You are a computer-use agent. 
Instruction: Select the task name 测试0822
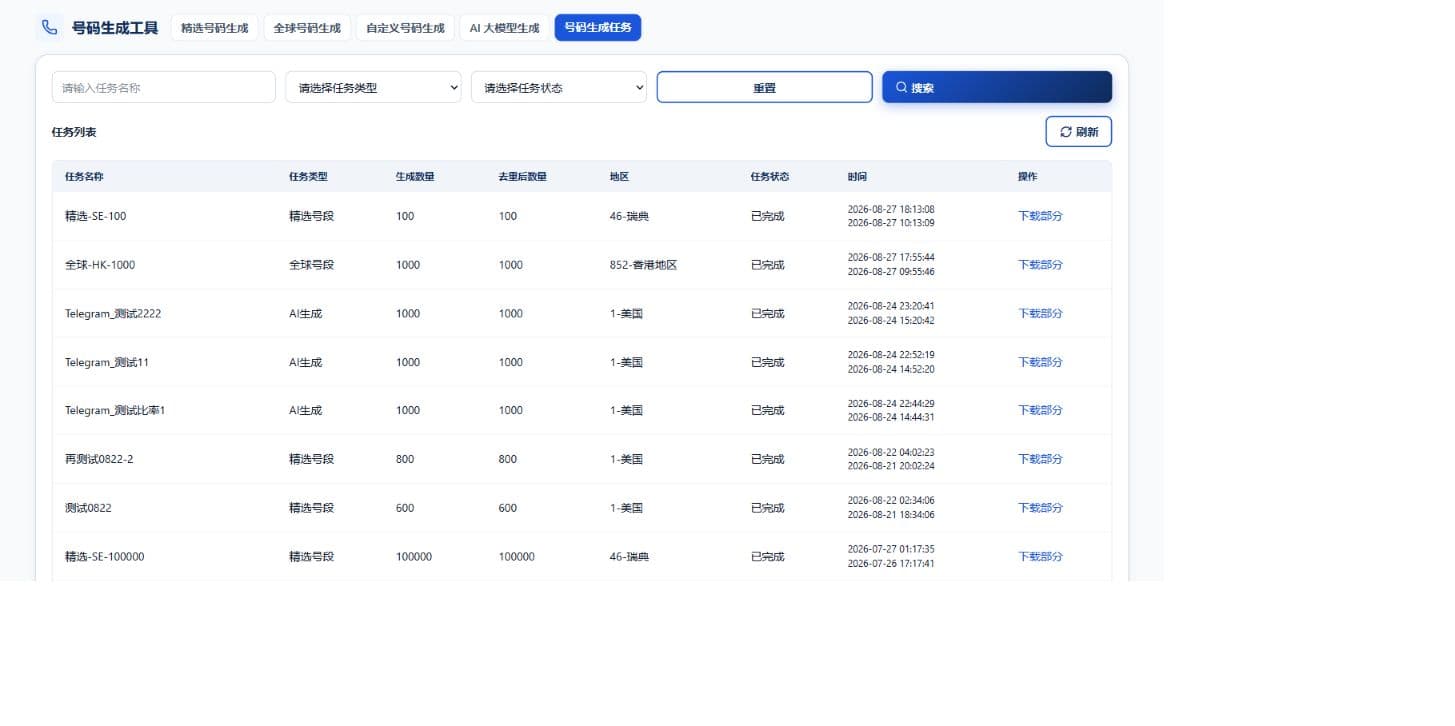(x=88, y=508)
